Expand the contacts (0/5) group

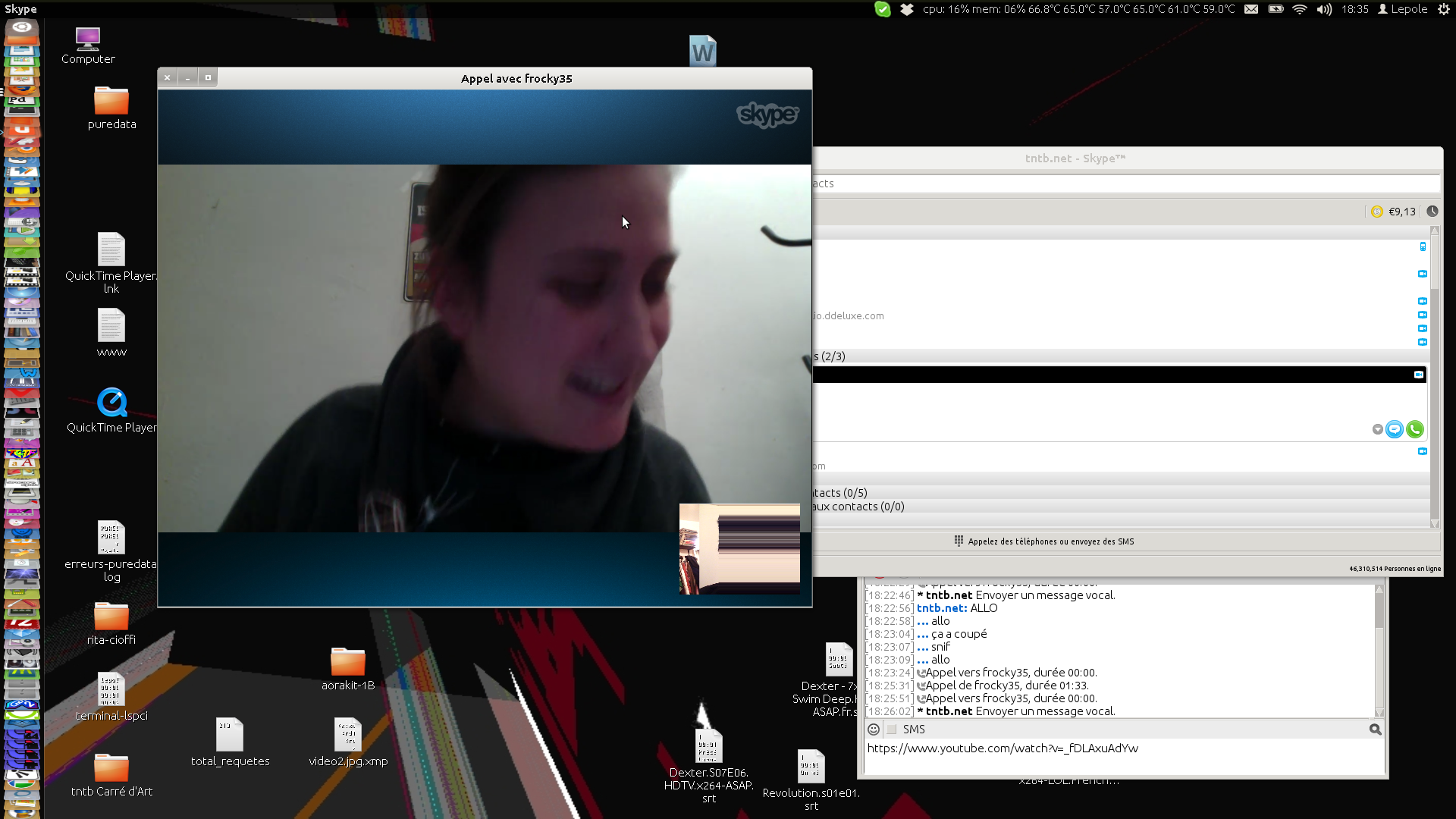[x=840, y=493]
